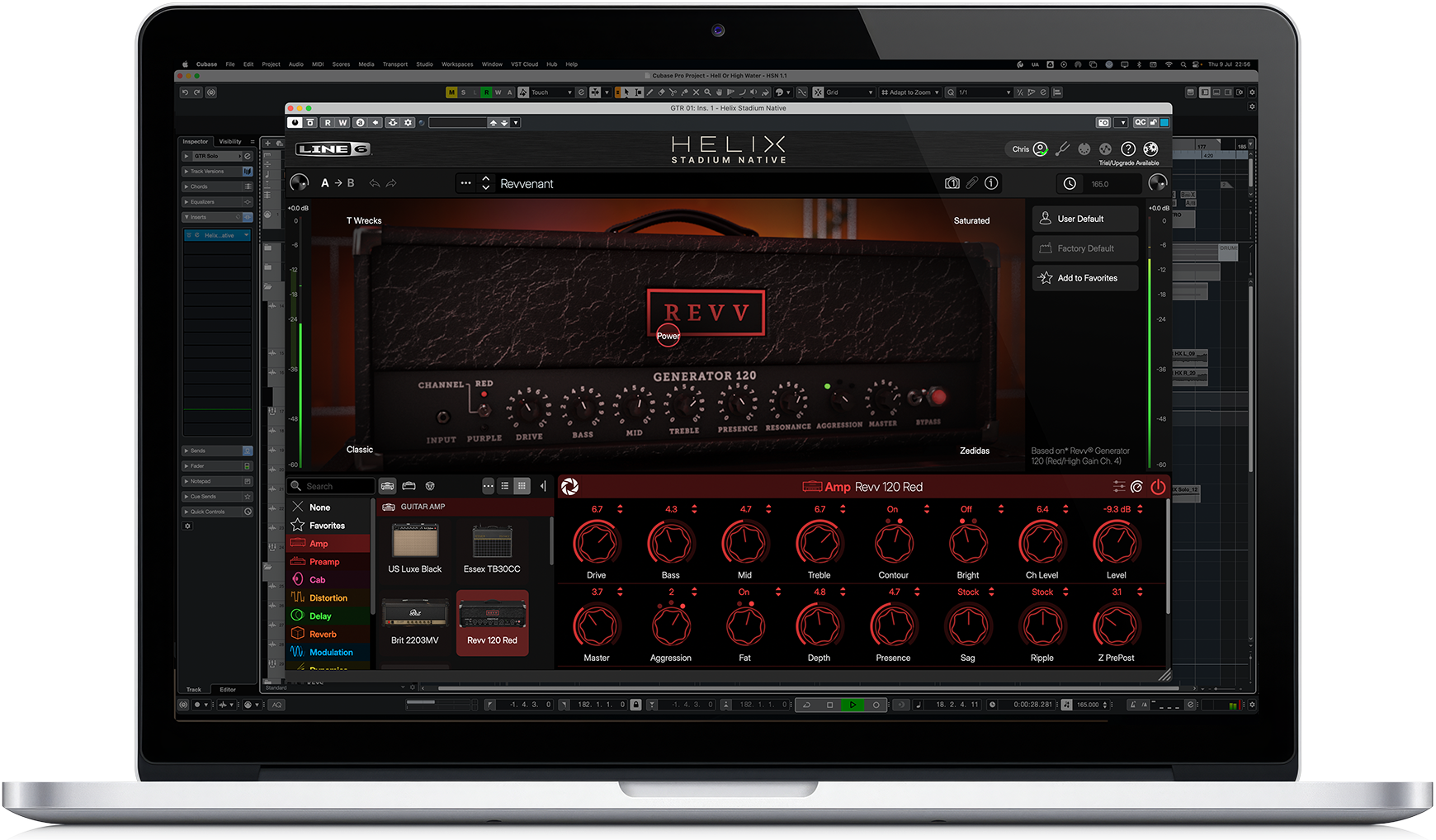Click Add to Favorites
1436x840 pixels.
tap(1085, 278)
